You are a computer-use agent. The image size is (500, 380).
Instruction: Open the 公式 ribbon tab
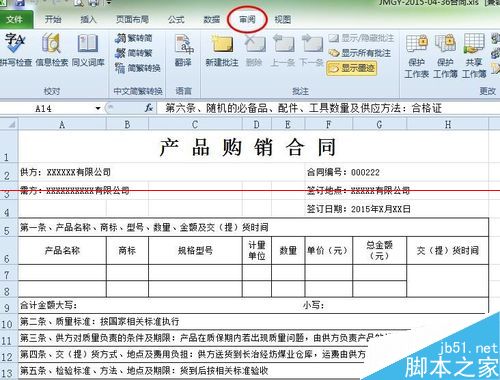(176, 20)
